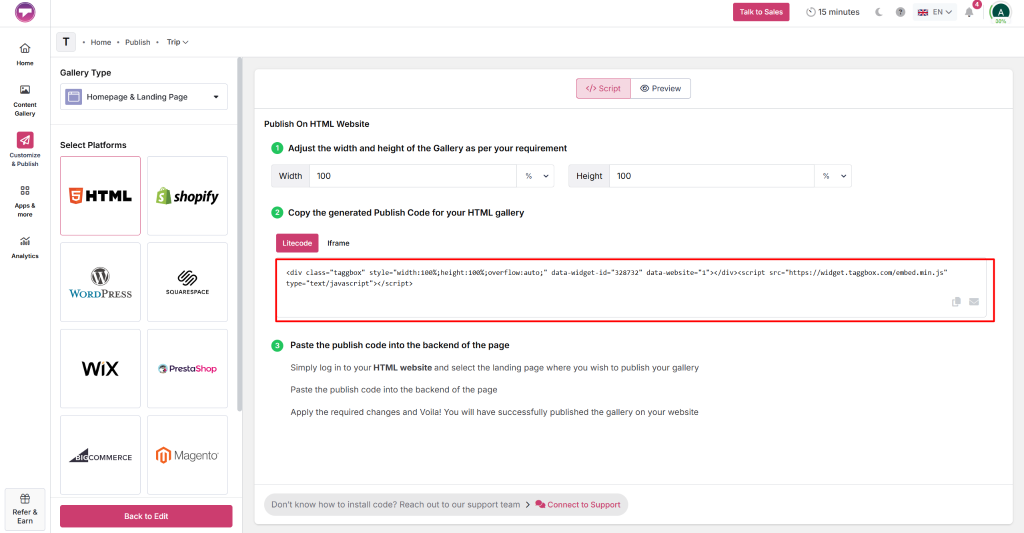Switch to the Script tab
1024x533 pixels.
pos(603,88)
